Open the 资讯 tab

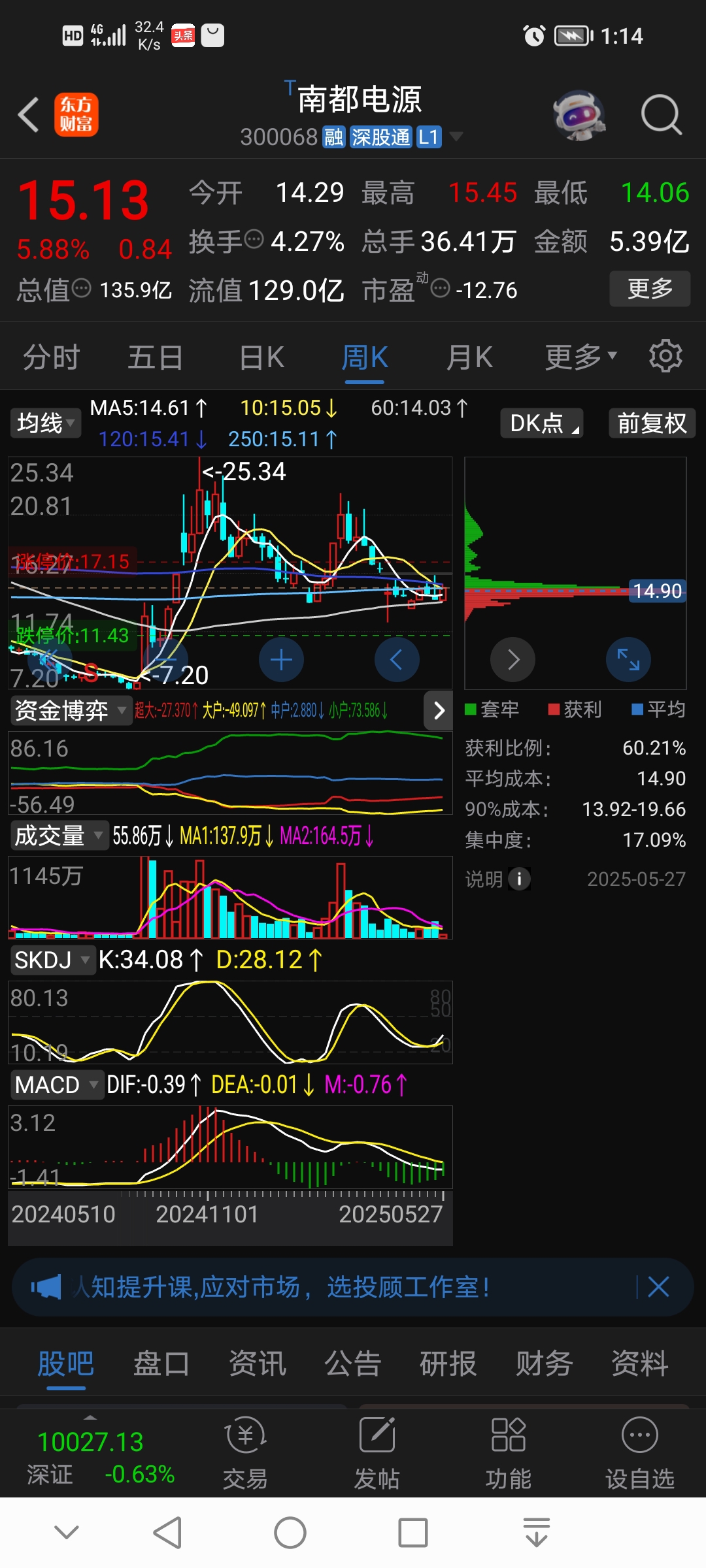tap(257, 1364)
